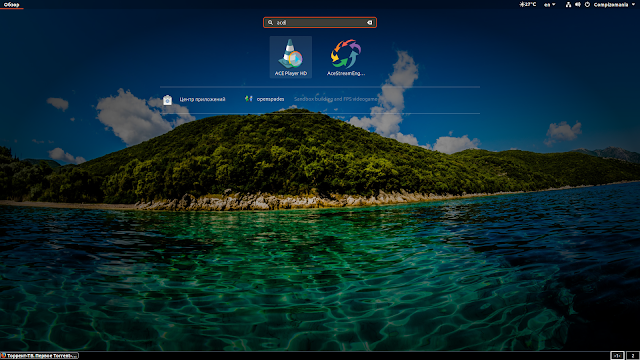The width and height of the screenshot is (640, 360).
Task: Open the en keyboard layout dropdown
Action: pos(549,4)
